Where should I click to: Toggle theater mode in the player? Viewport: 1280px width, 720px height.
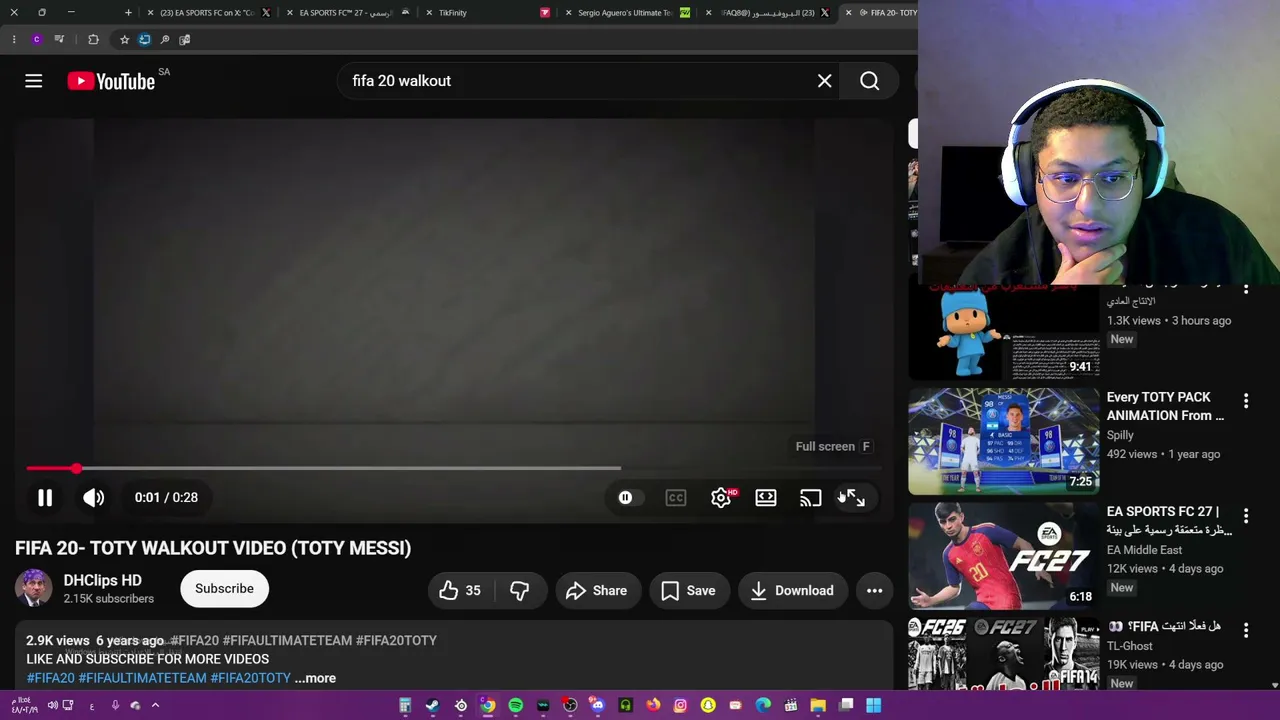[766, 497]
